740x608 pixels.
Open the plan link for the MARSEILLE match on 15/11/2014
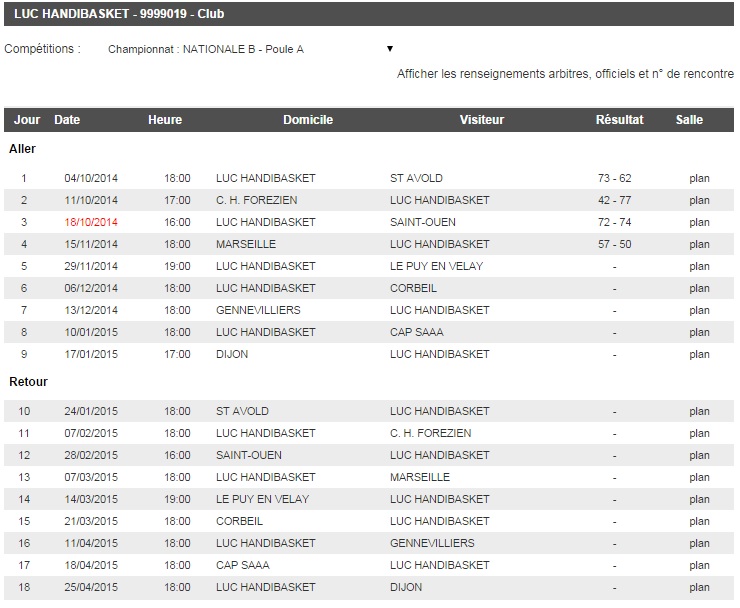click(699, 245)
